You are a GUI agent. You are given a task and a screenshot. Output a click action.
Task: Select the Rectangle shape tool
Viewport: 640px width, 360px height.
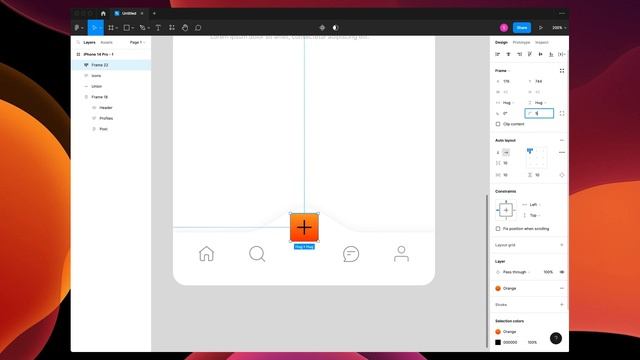tap(127, 28)
